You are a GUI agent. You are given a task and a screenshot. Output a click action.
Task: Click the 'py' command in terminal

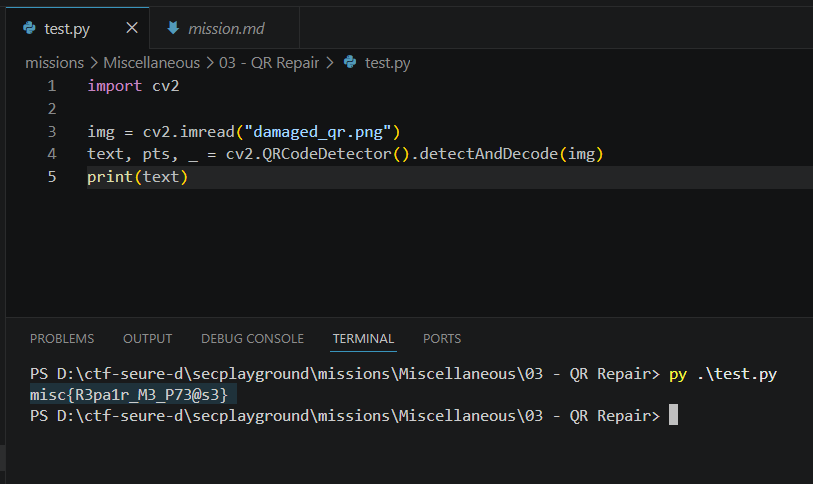tap(678, 375)
